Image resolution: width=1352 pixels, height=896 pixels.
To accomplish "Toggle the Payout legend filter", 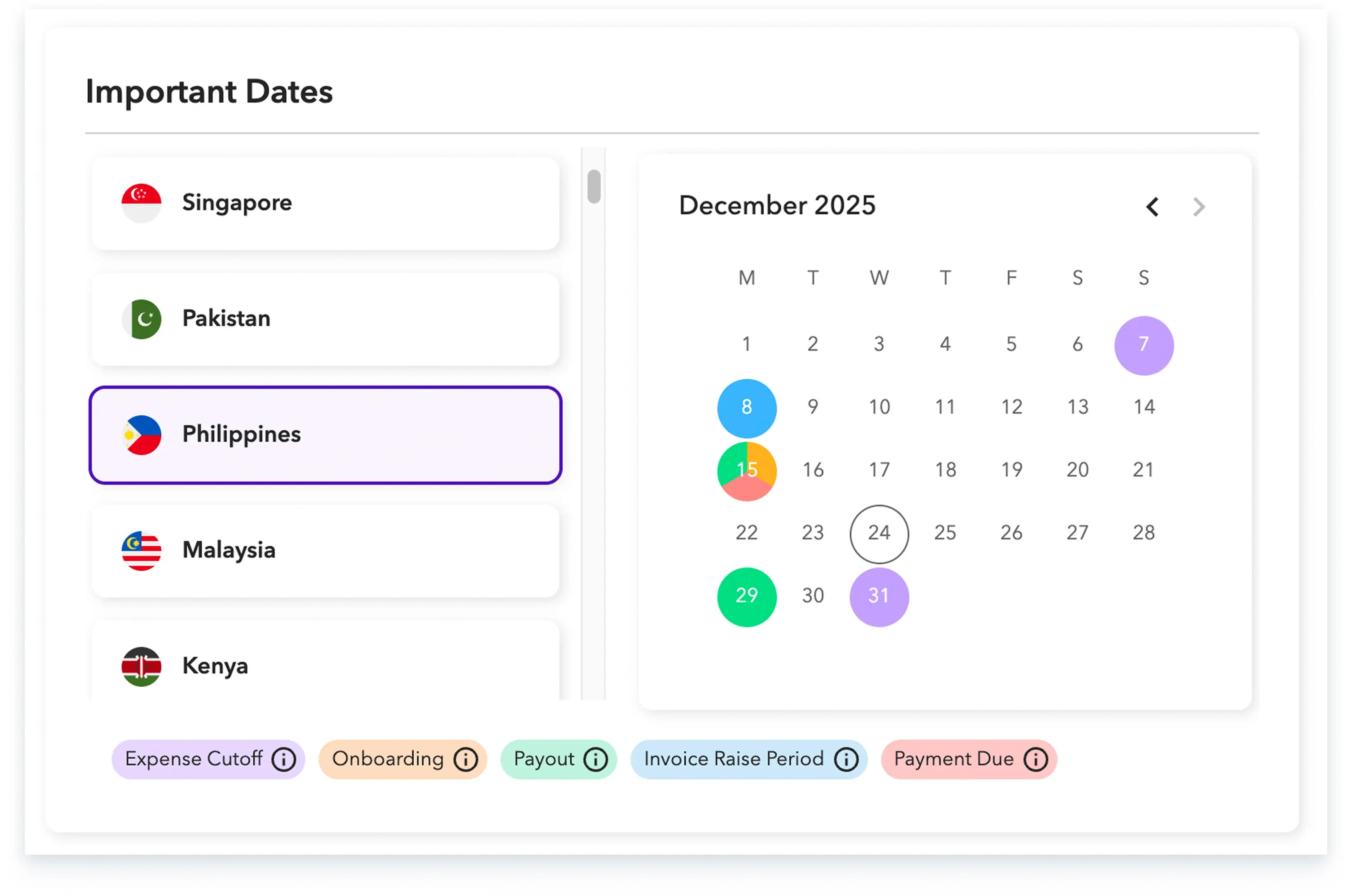I will click(x=558, y=759).
